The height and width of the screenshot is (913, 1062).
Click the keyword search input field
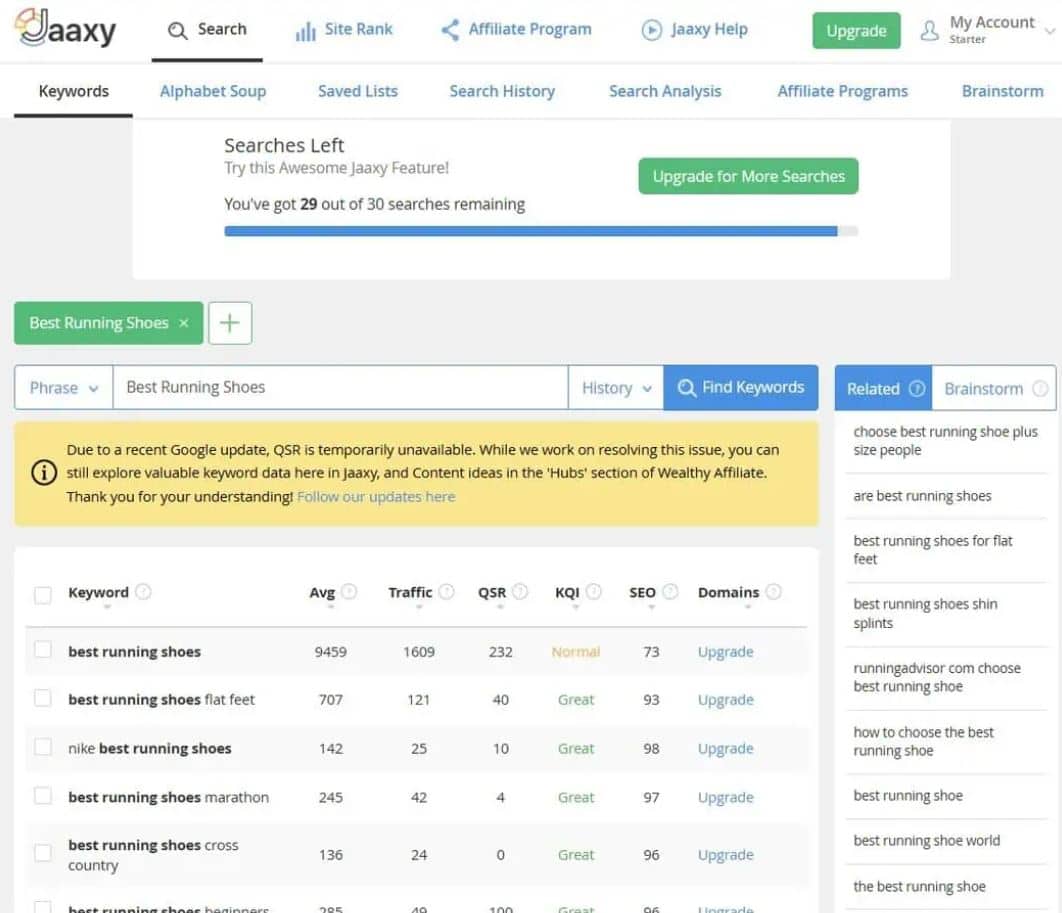tap(340, 387)
